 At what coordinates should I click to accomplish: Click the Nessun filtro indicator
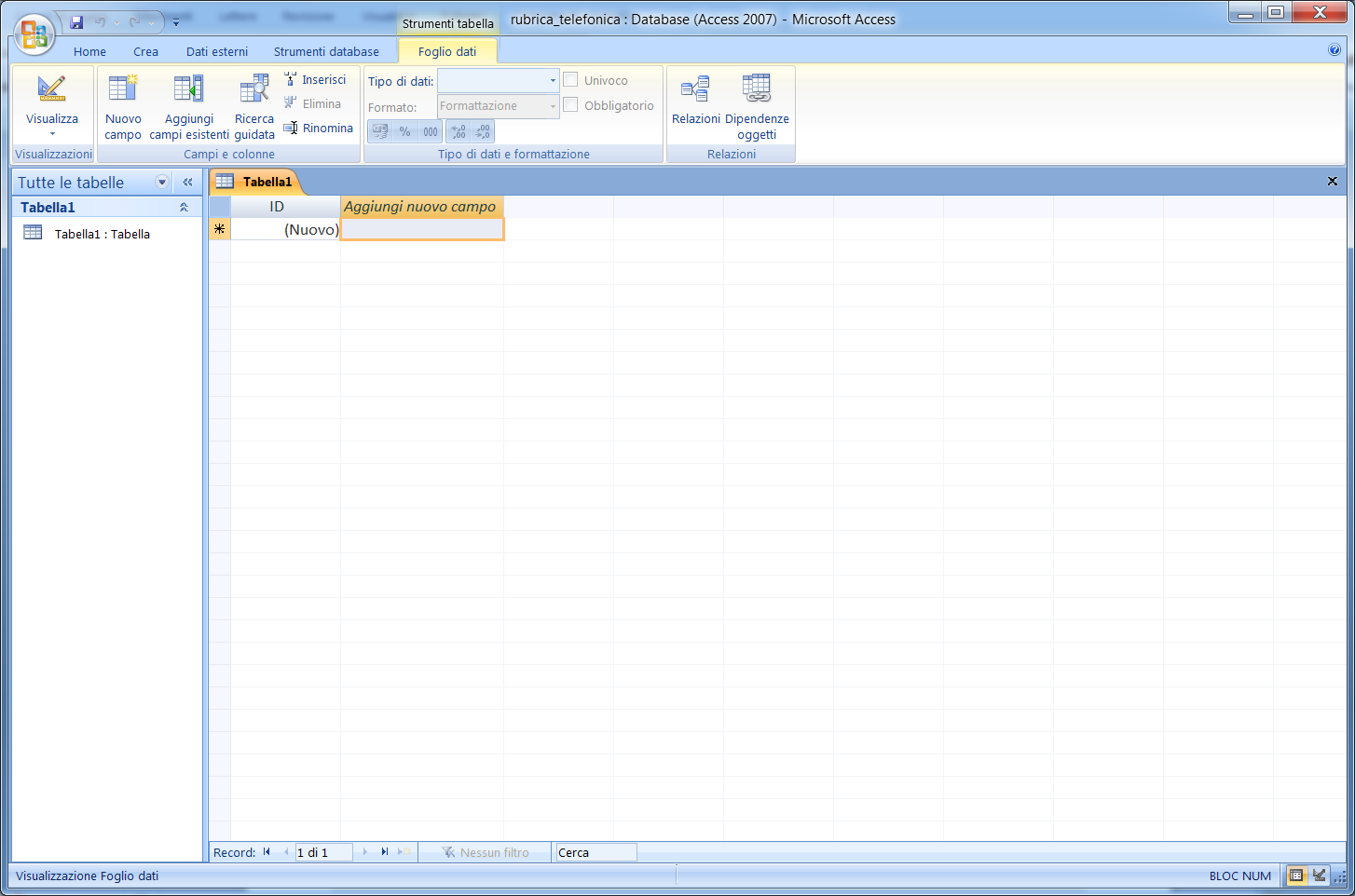pyautogui.click(x=486, y=852)
